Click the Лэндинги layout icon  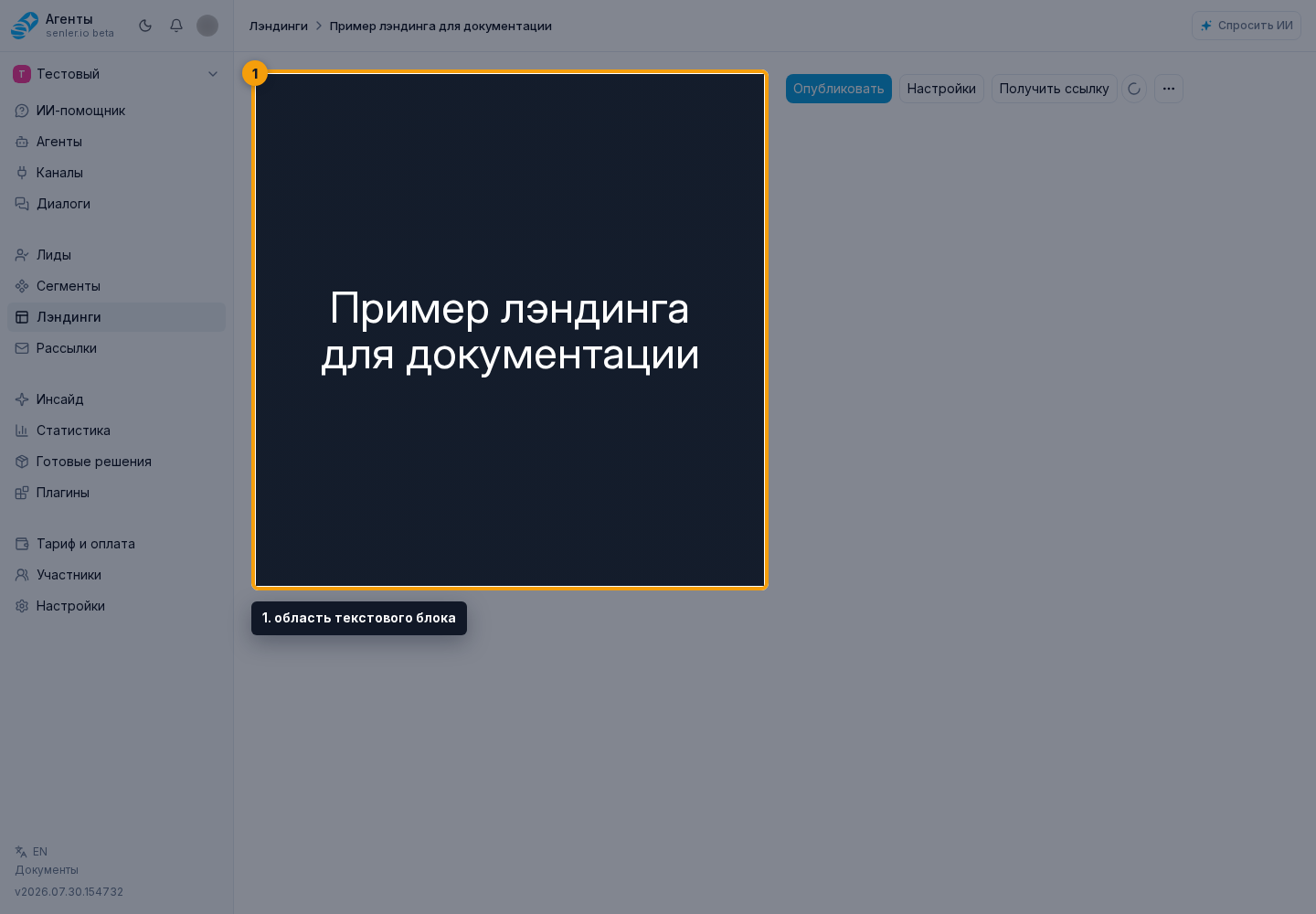tap(22, 317)
